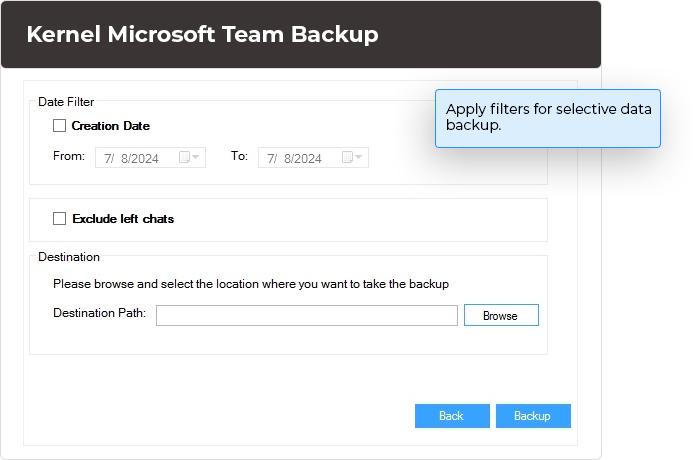Screen dimensions: 700x460
Task: Click the Kernel Microsoft Team Backup title
Action: (202, 34)
